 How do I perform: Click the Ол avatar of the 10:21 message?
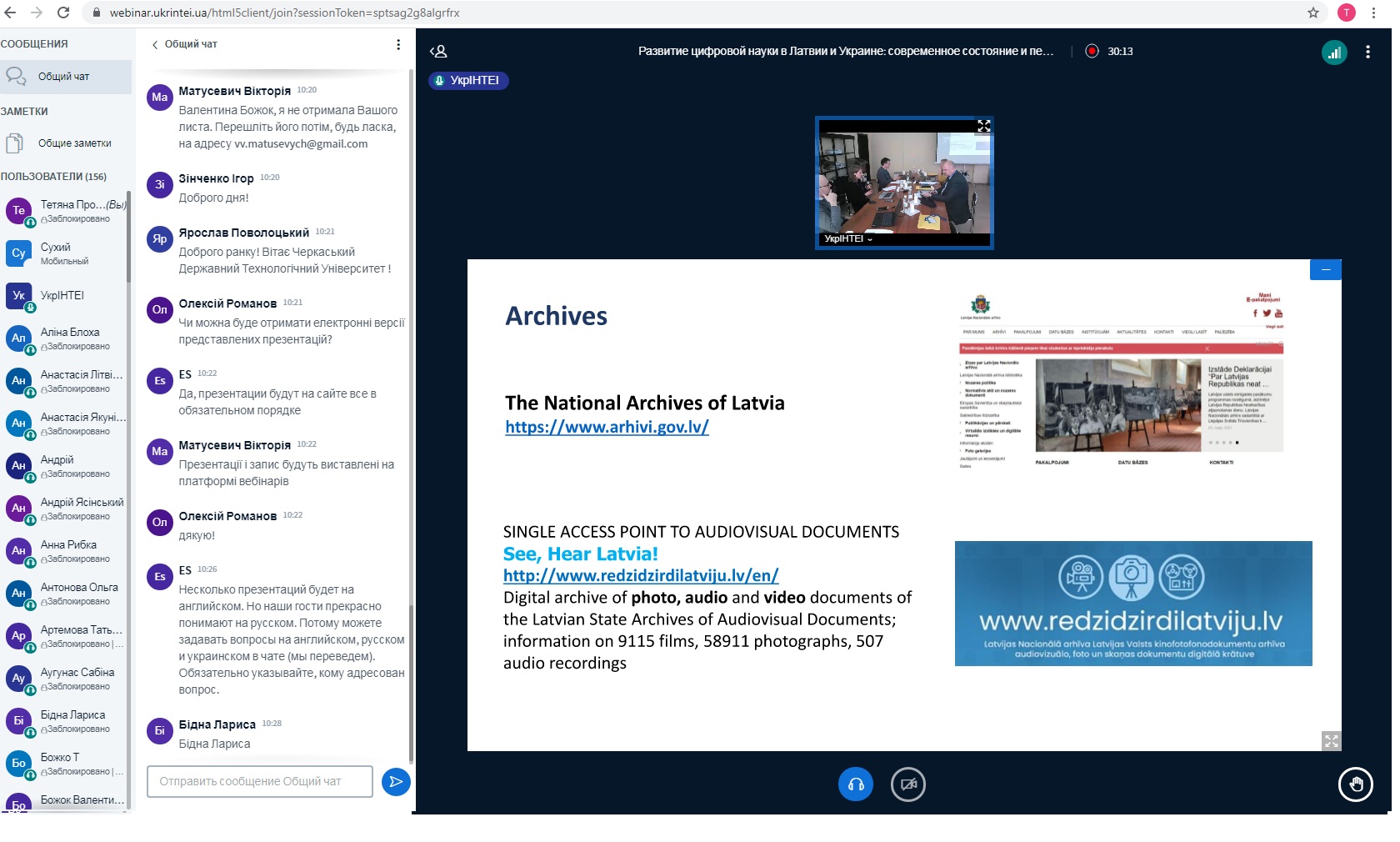click(x=160, y=310)
